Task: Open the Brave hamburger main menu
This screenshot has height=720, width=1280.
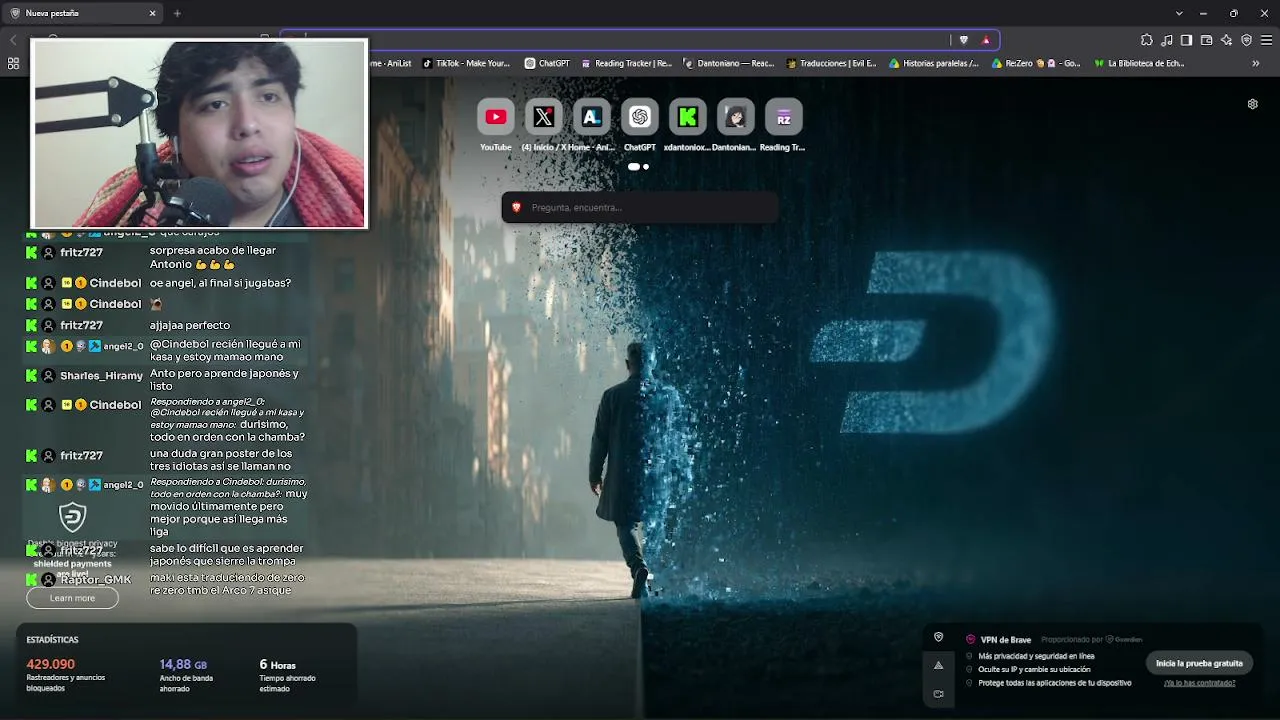Action: [x=1266, y=40]
